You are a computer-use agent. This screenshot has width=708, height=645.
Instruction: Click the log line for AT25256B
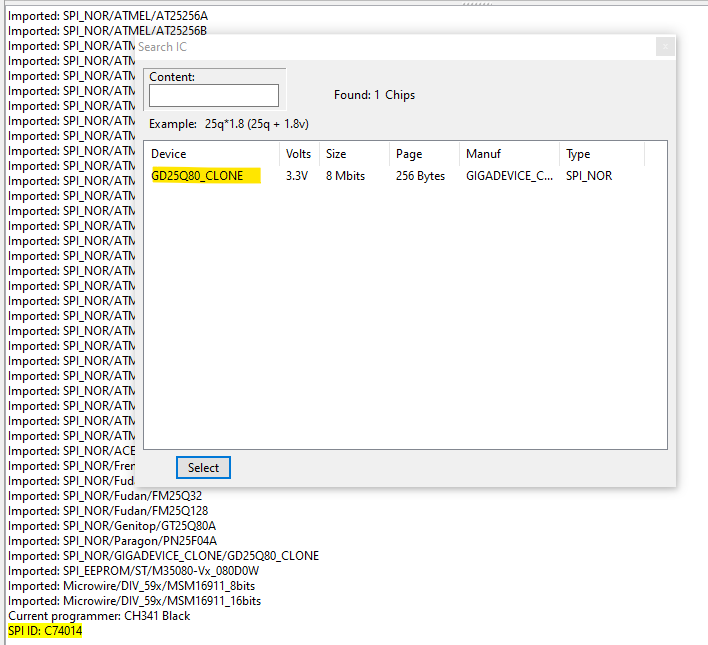click(x=107, y=31)
